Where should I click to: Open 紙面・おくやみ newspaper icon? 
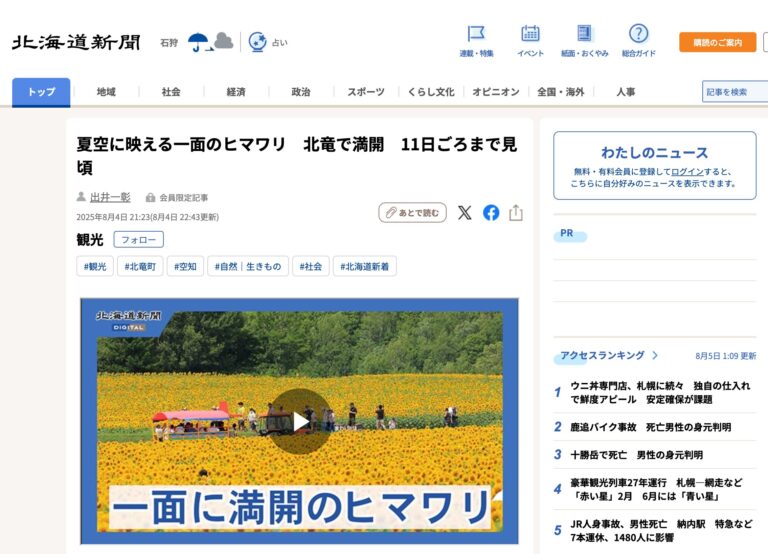(x=584, y=35)
